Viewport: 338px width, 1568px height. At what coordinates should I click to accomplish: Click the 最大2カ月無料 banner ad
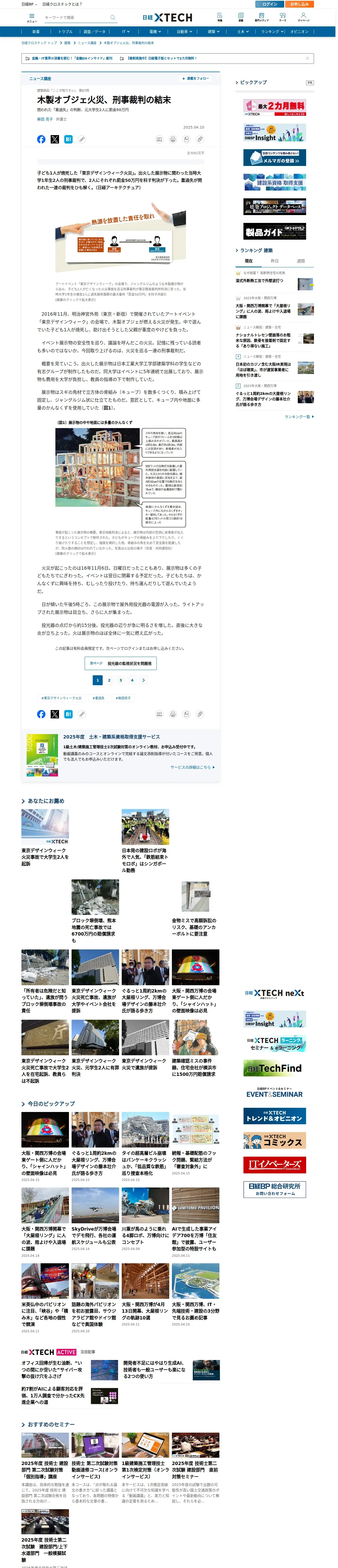(x=275, y=108)
